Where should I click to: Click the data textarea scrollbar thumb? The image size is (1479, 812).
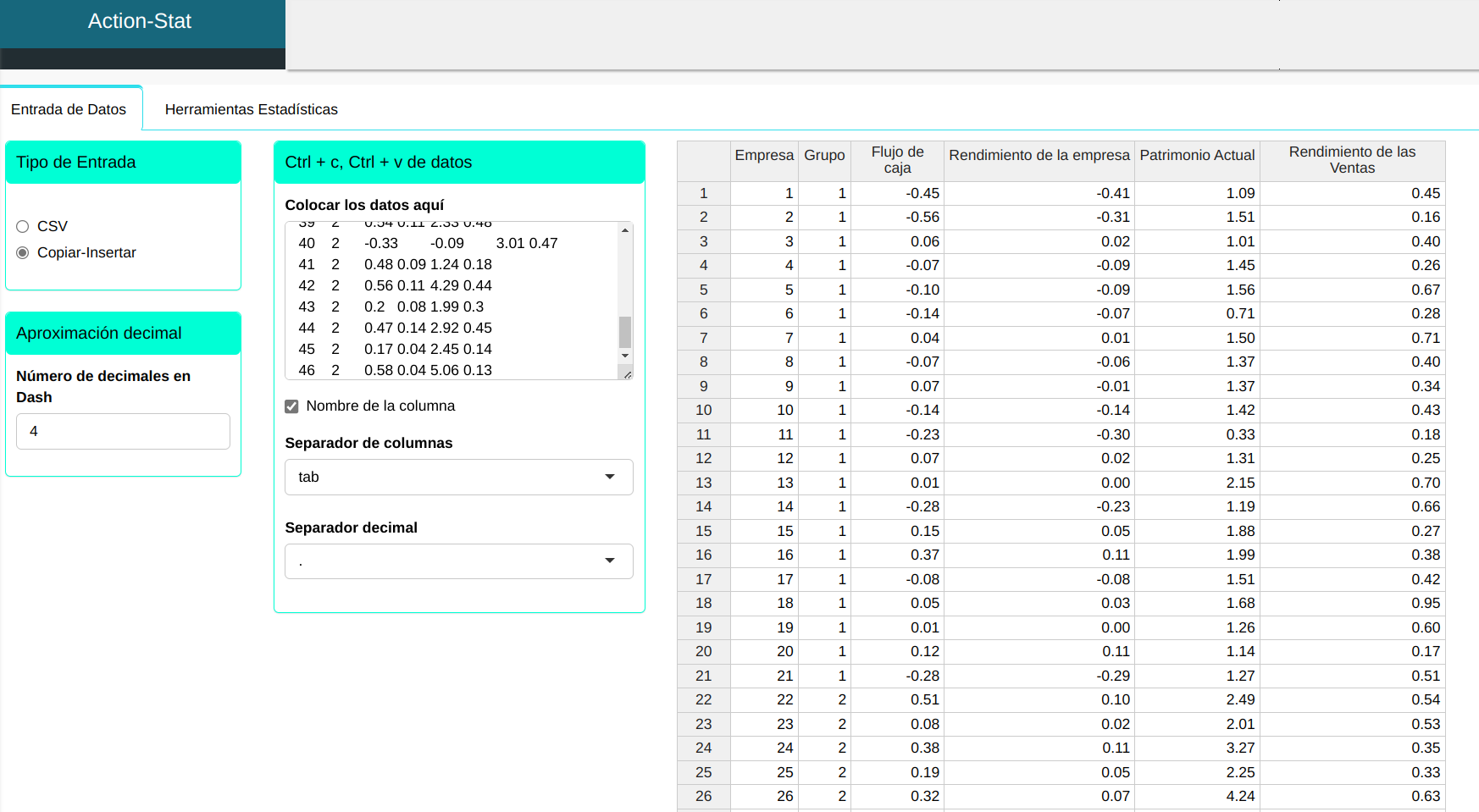(x=625, y=332)
